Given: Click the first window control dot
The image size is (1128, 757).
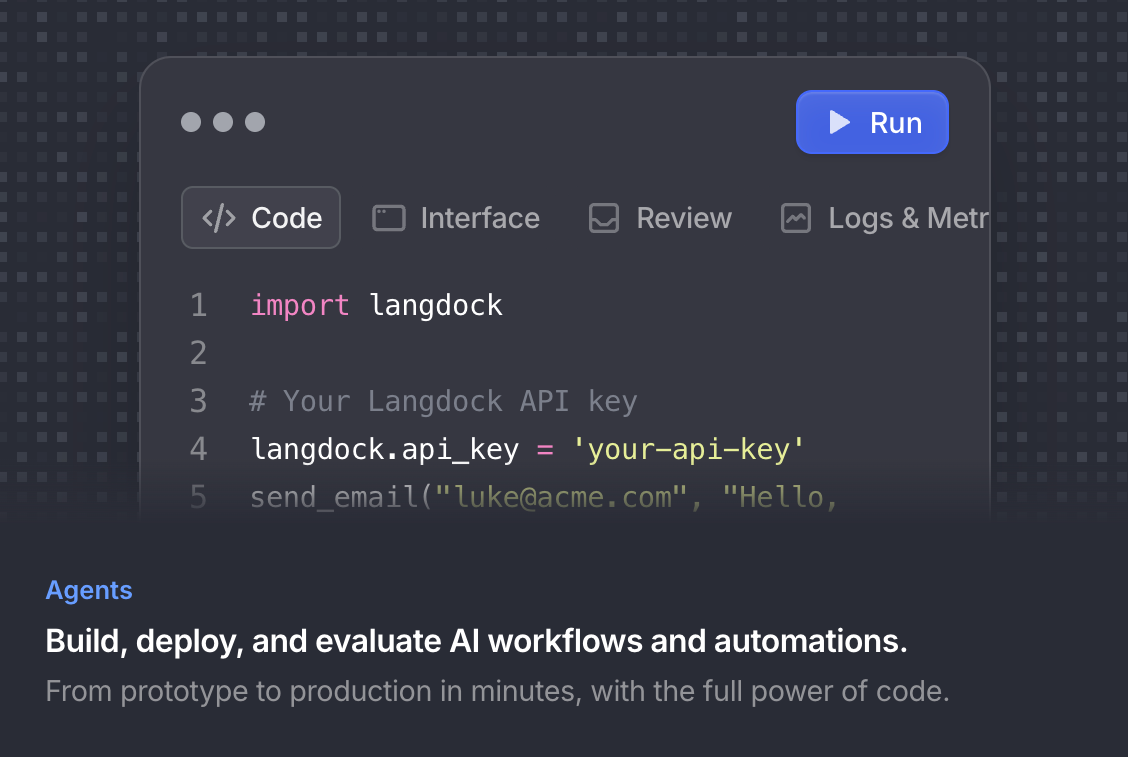Looking at the screenshot, I should [x=191, y=122].
